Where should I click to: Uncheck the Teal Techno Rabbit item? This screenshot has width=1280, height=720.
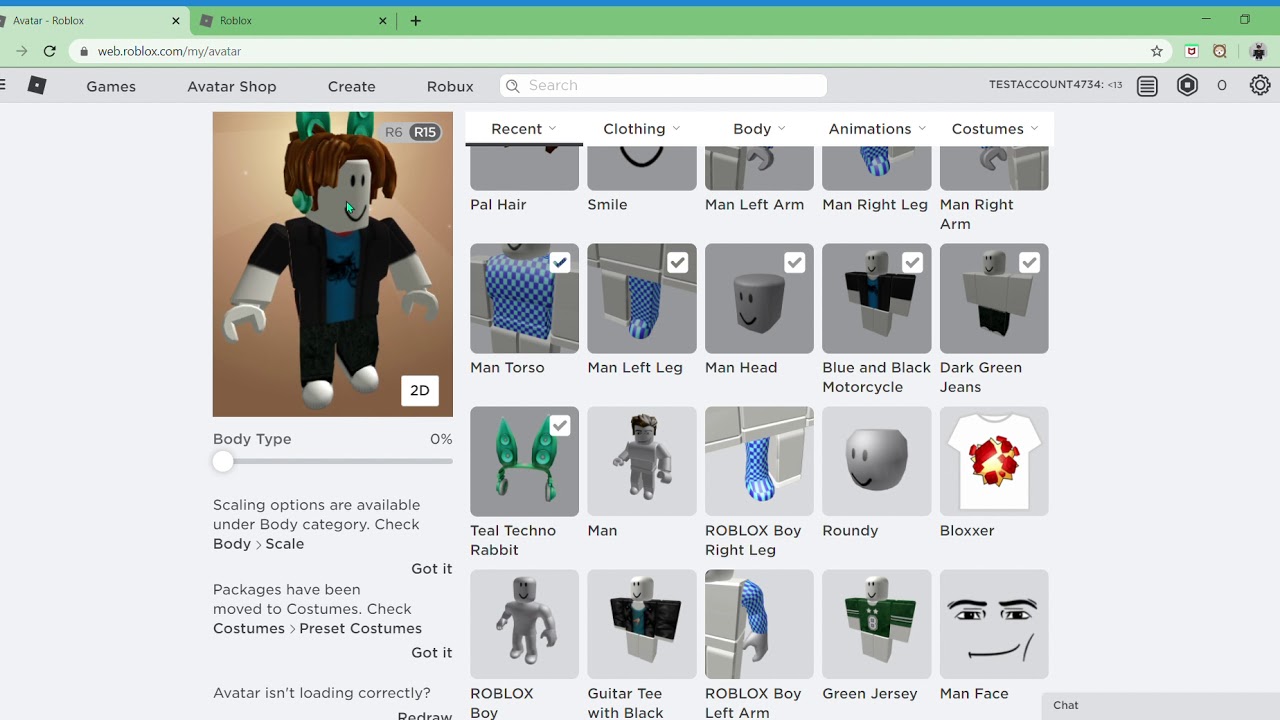click(x=560, y=426)
